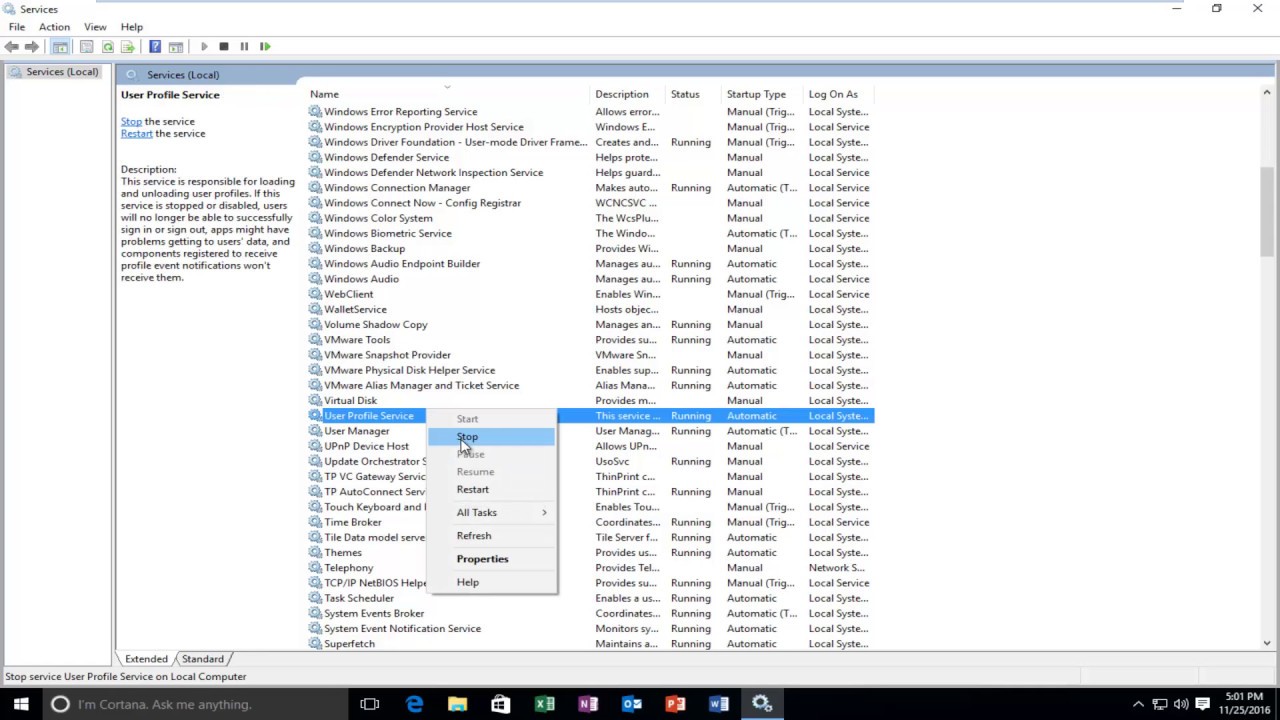Select the Virtual Disk service gear icon
This screenshot has height=720, width=1280.
pyautogui.click(x=315, y=401)
